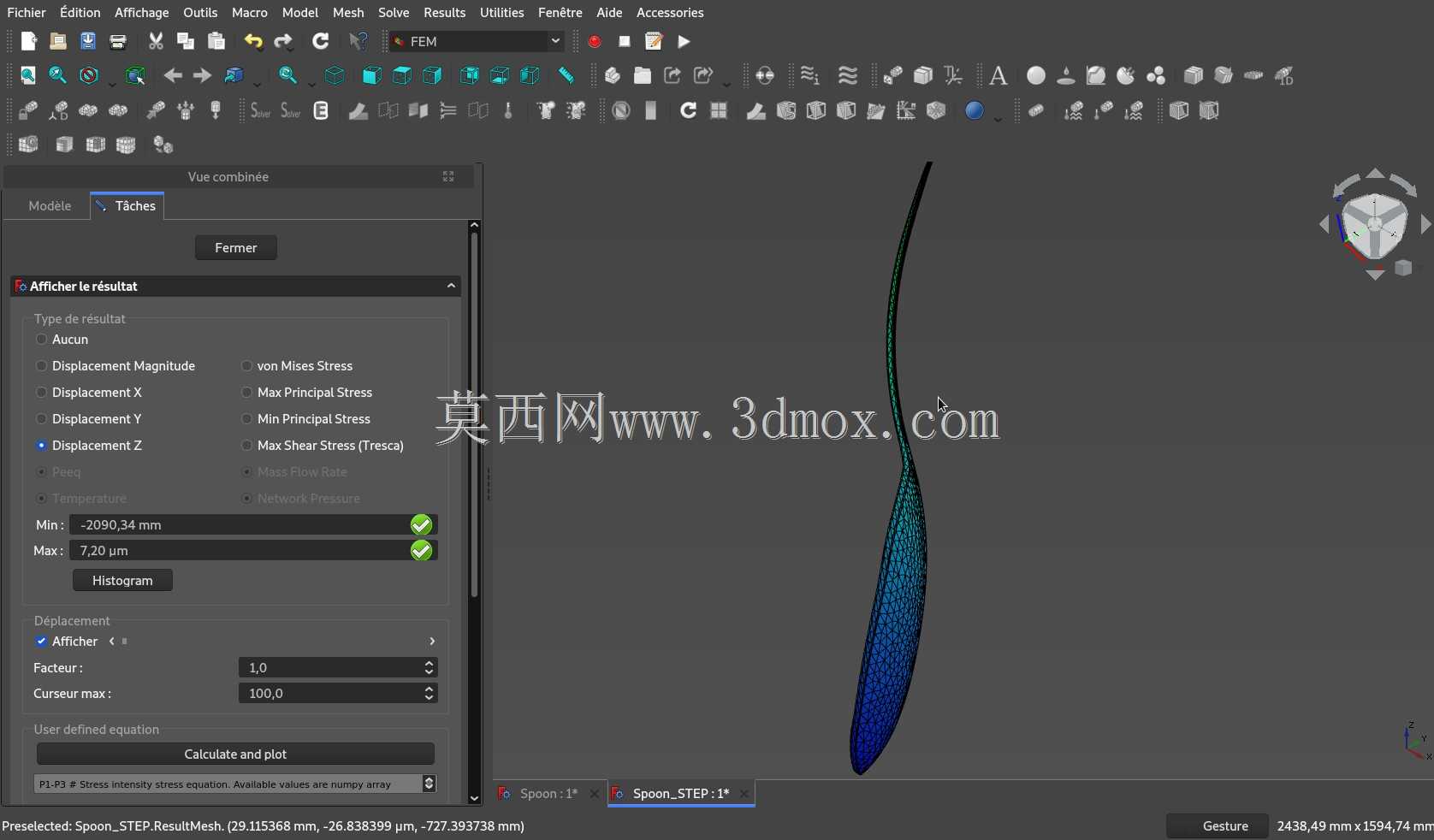Go forward to next view arrow
This screenshot has width=1434, height=840.
tap(202, 75)
